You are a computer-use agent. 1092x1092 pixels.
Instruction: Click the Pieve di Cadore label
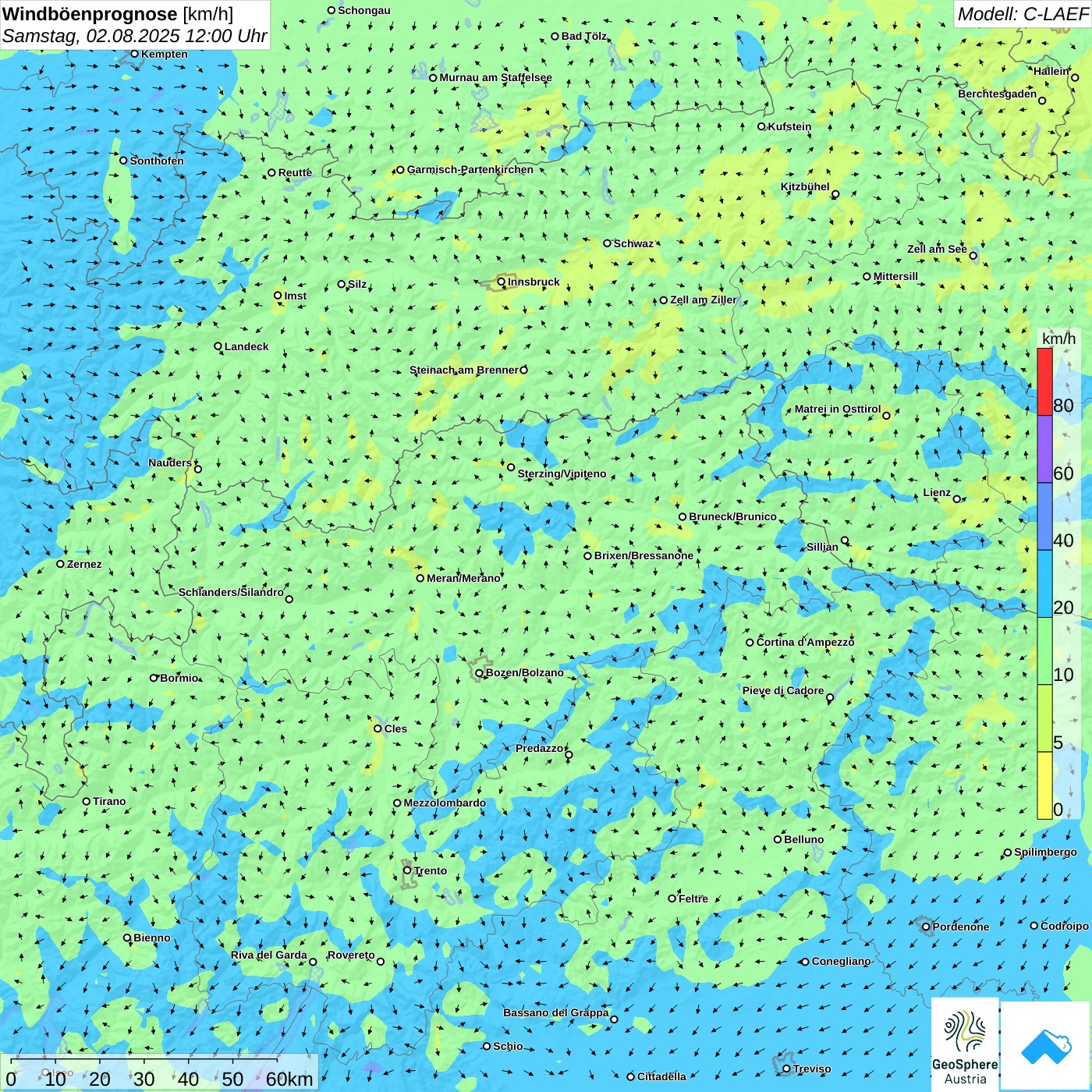pos(783,690)
